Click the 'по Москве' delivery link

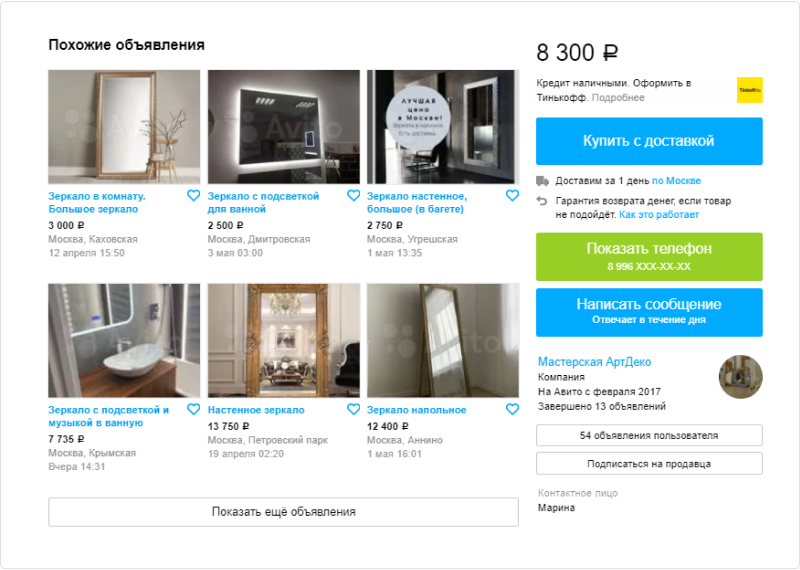(x=676, y=181)
